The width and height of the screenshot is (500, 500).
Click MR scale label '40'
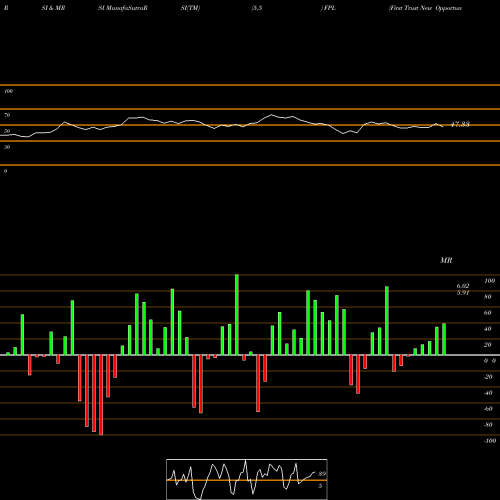(x=488, y=329)
